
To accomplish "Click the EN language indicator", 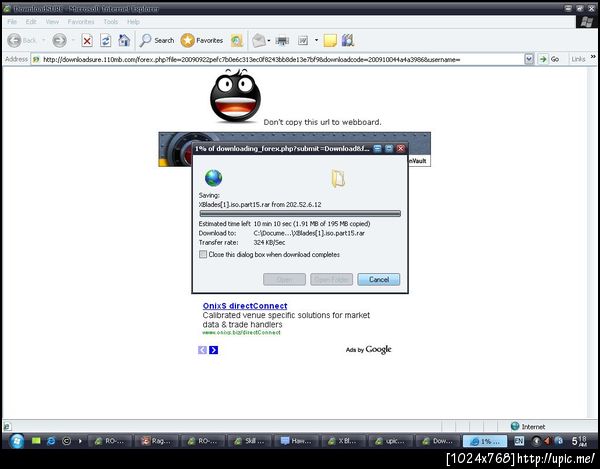I will pos(518,441).
